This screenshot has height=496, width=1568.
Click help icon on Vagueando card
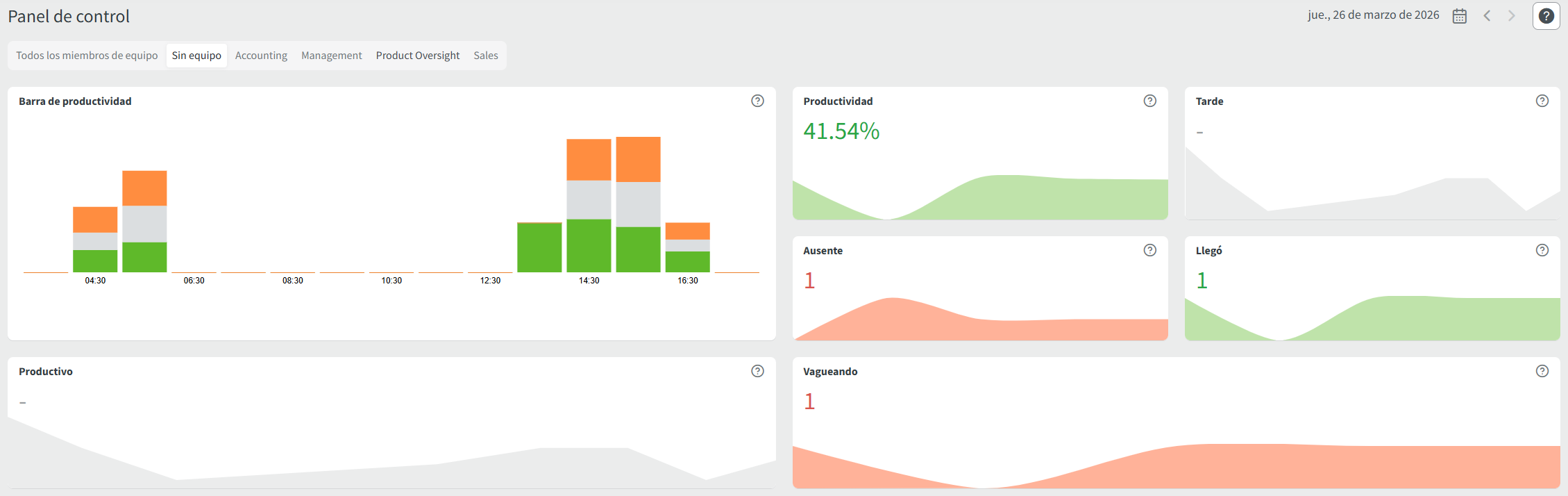coord(1542,371)
